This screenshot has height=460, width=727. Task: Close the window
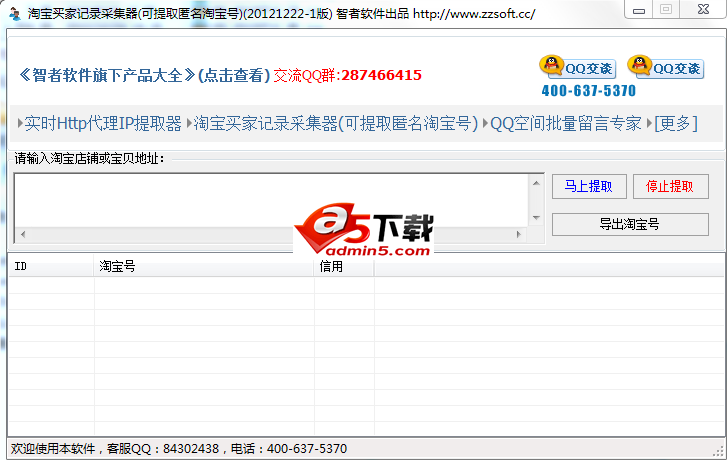tap(703, 9)
